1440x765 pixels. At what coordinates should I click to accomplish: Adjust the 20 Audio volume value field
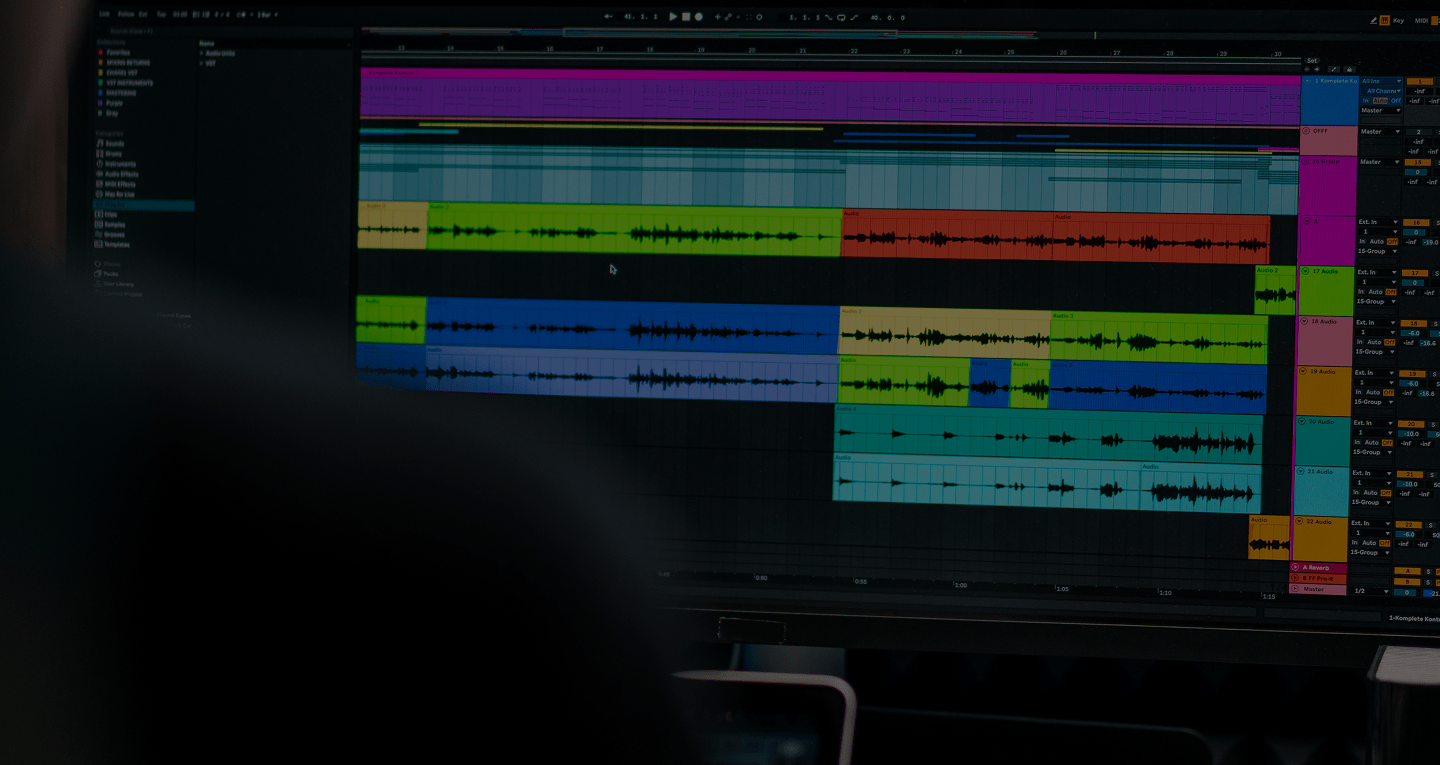pyautogui.click(x=1411, y=434)
